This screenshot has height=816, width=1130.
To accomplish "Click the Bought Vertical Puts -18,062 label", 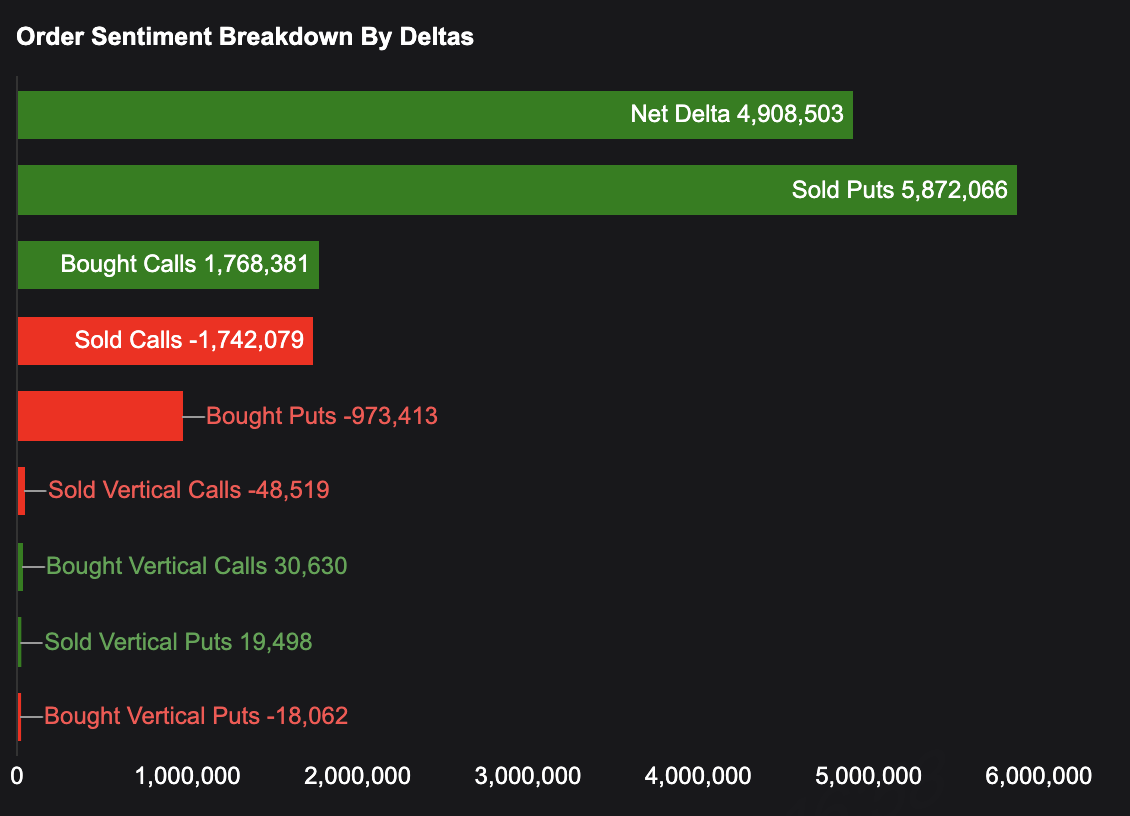I will point(196,716).
